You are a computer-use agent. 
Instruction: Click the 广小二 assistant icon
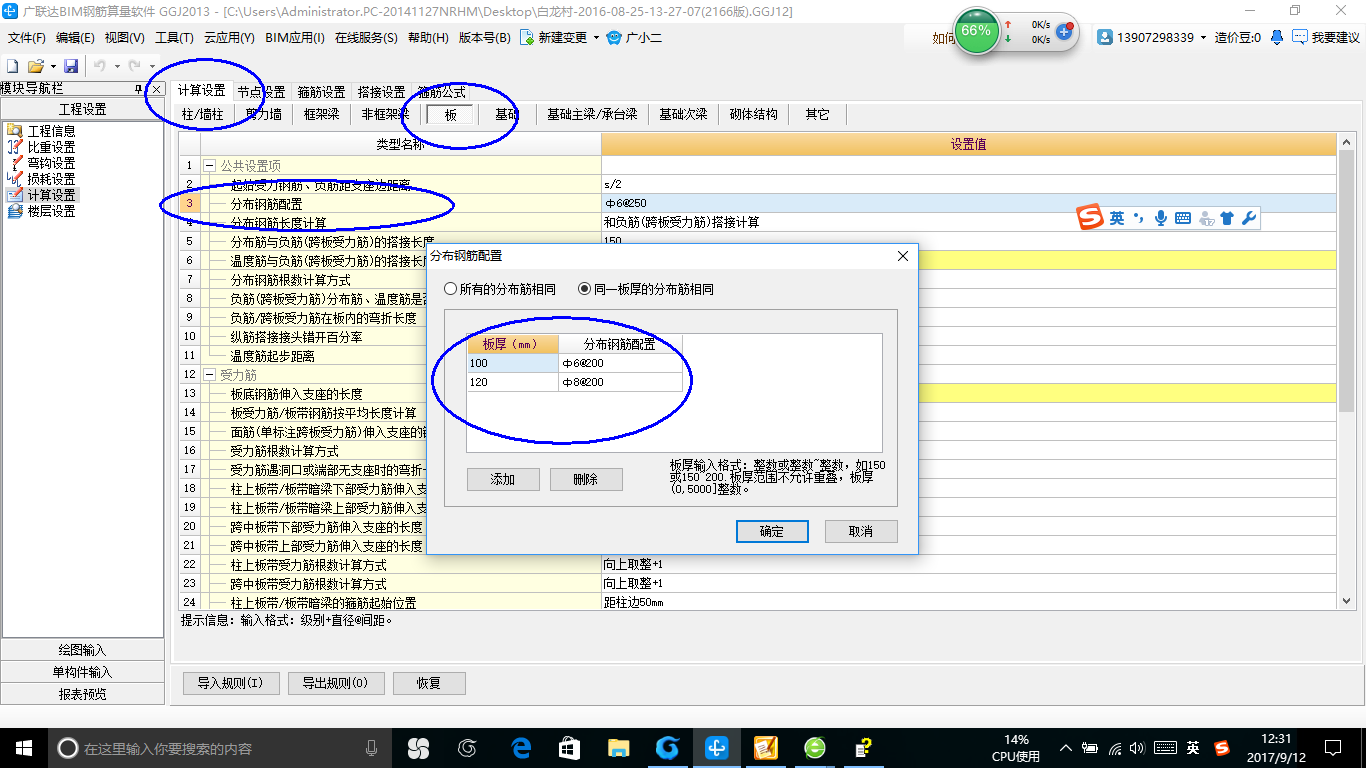pyautogui.click(x=615, y=38)
